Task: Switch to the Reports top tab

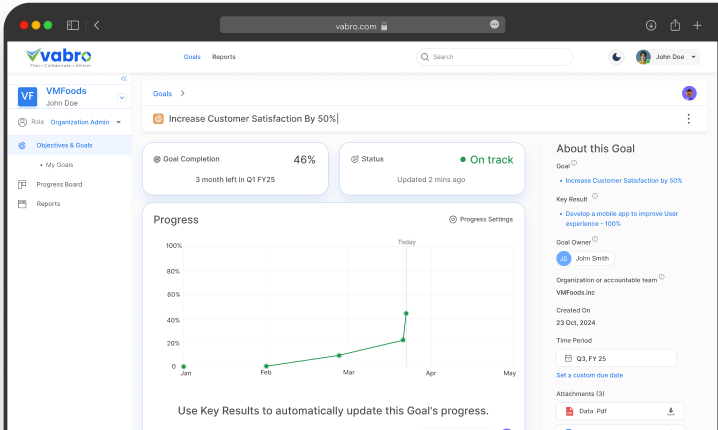Action: coord(224,57)
